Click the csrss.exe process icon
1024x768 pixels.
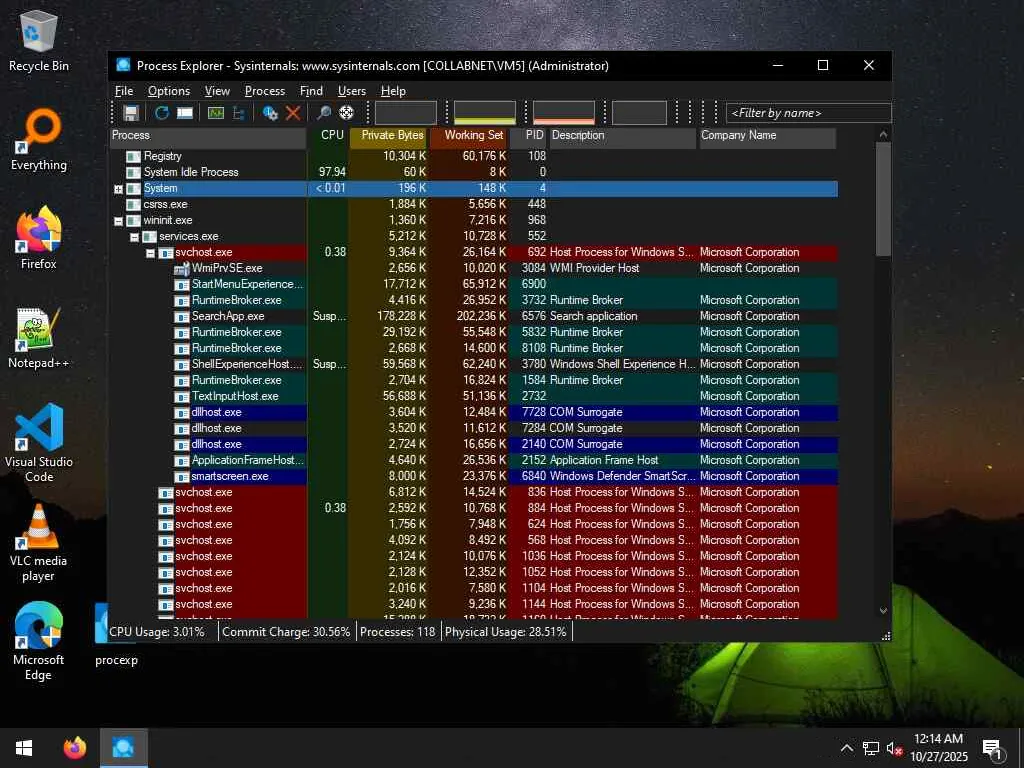pyautogui.click(x=133, y=204)
